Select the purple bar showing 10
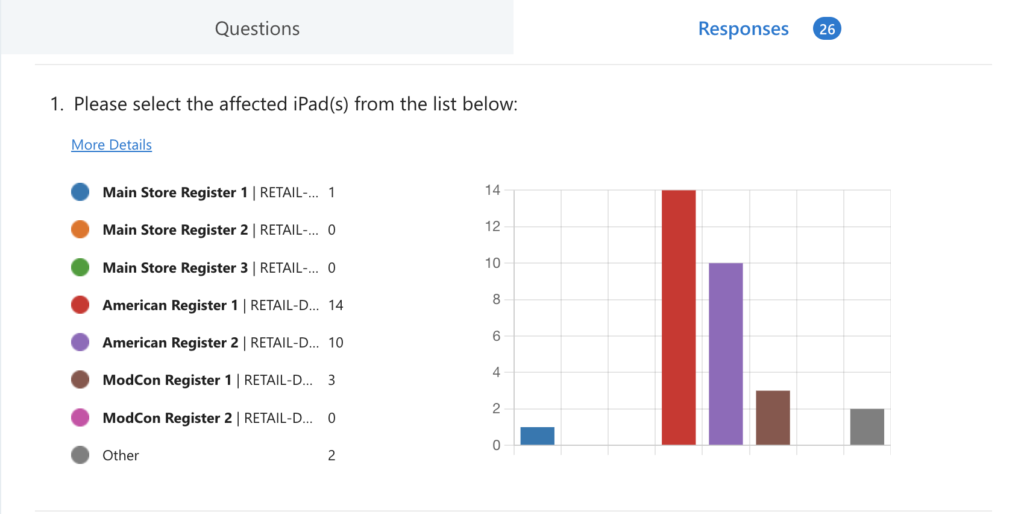The height and width of the screenshot is (514, 1024). tap(726, 354)
